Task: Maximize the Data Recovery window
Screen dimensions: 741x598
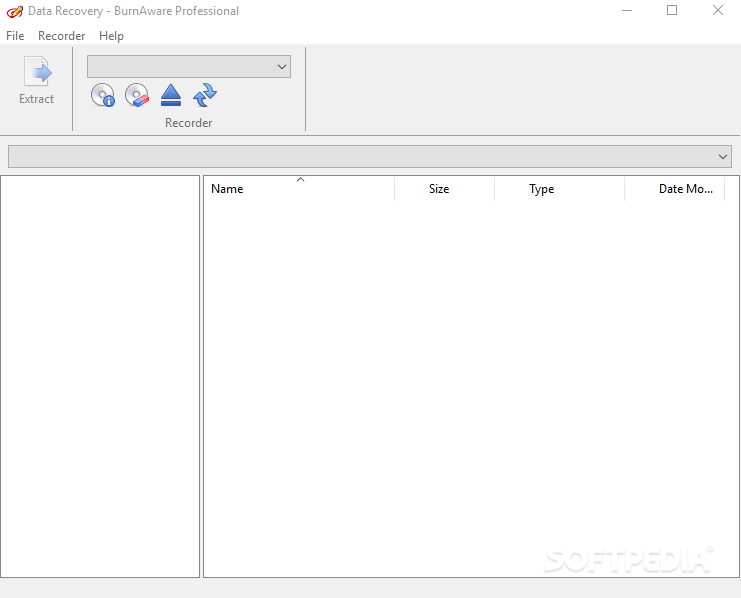Action: click(x=672, y=10)
